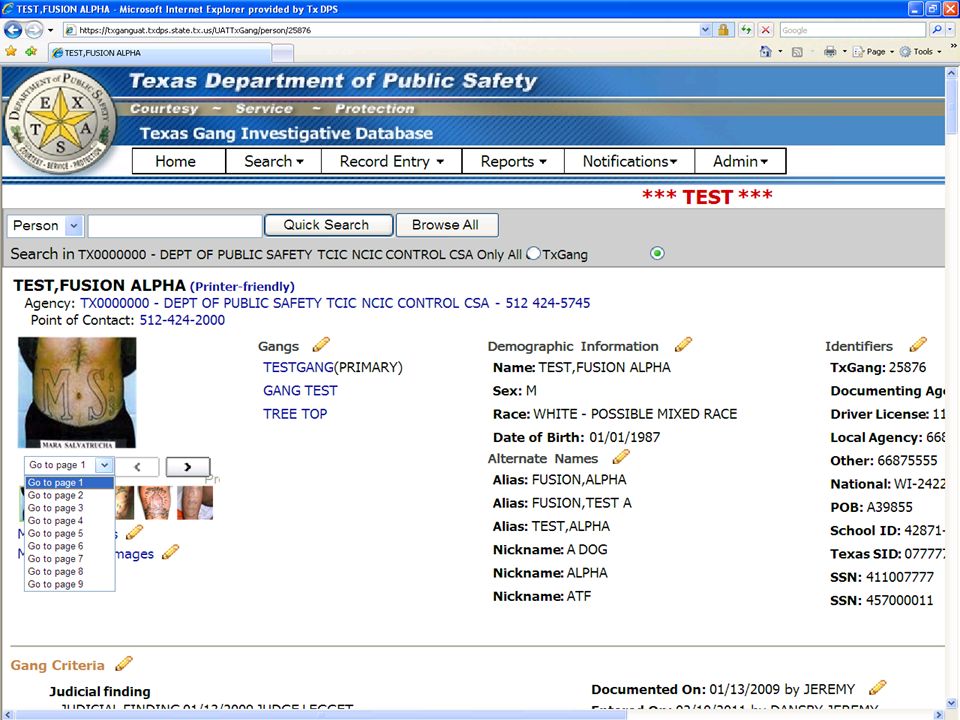This screenshot has width=960, height=720.
Task: Click the Add to Favorites icon
Action: coord(31,52)
